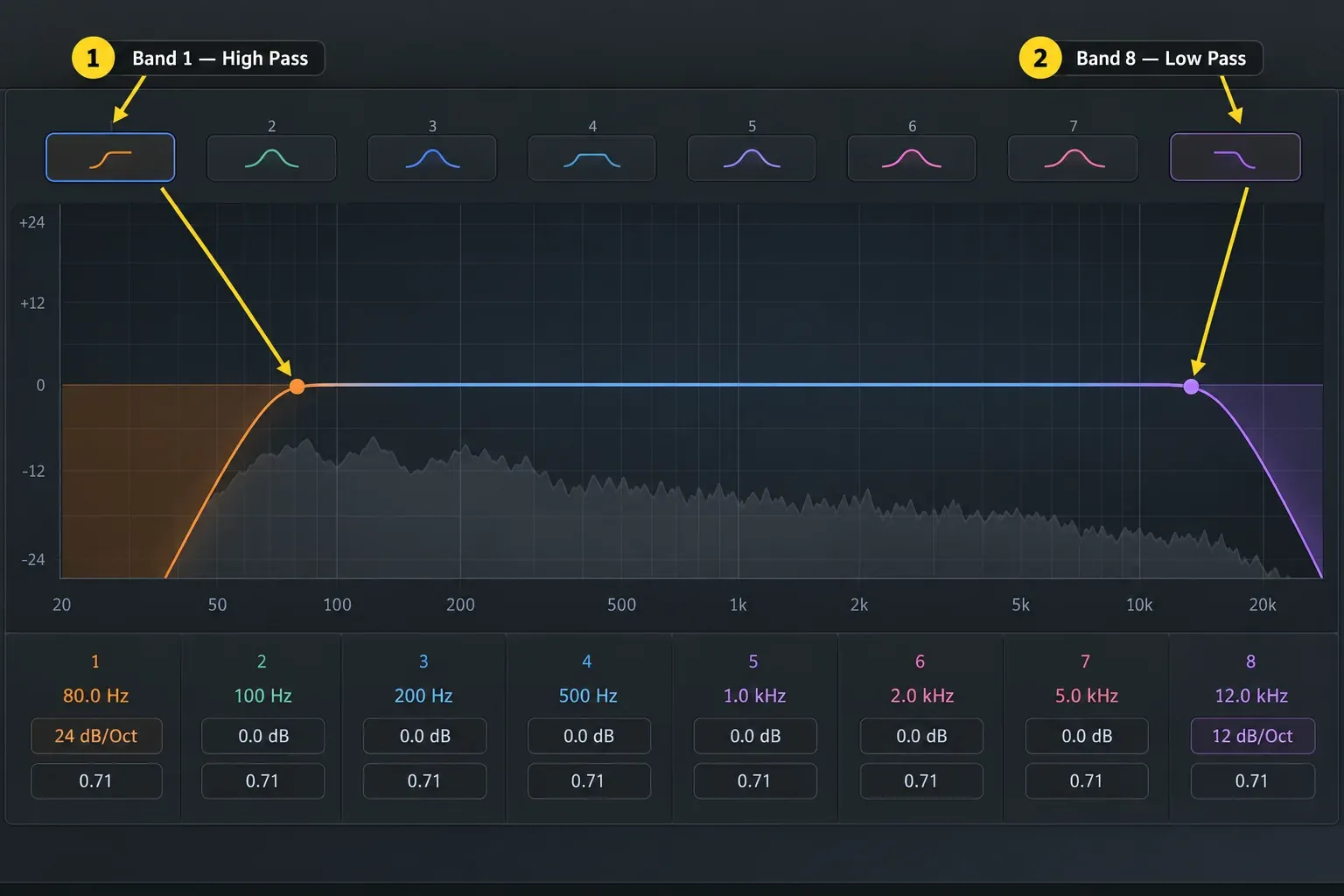
Task: Click band number 2 in the parameter panel
Action: (262, 661)
